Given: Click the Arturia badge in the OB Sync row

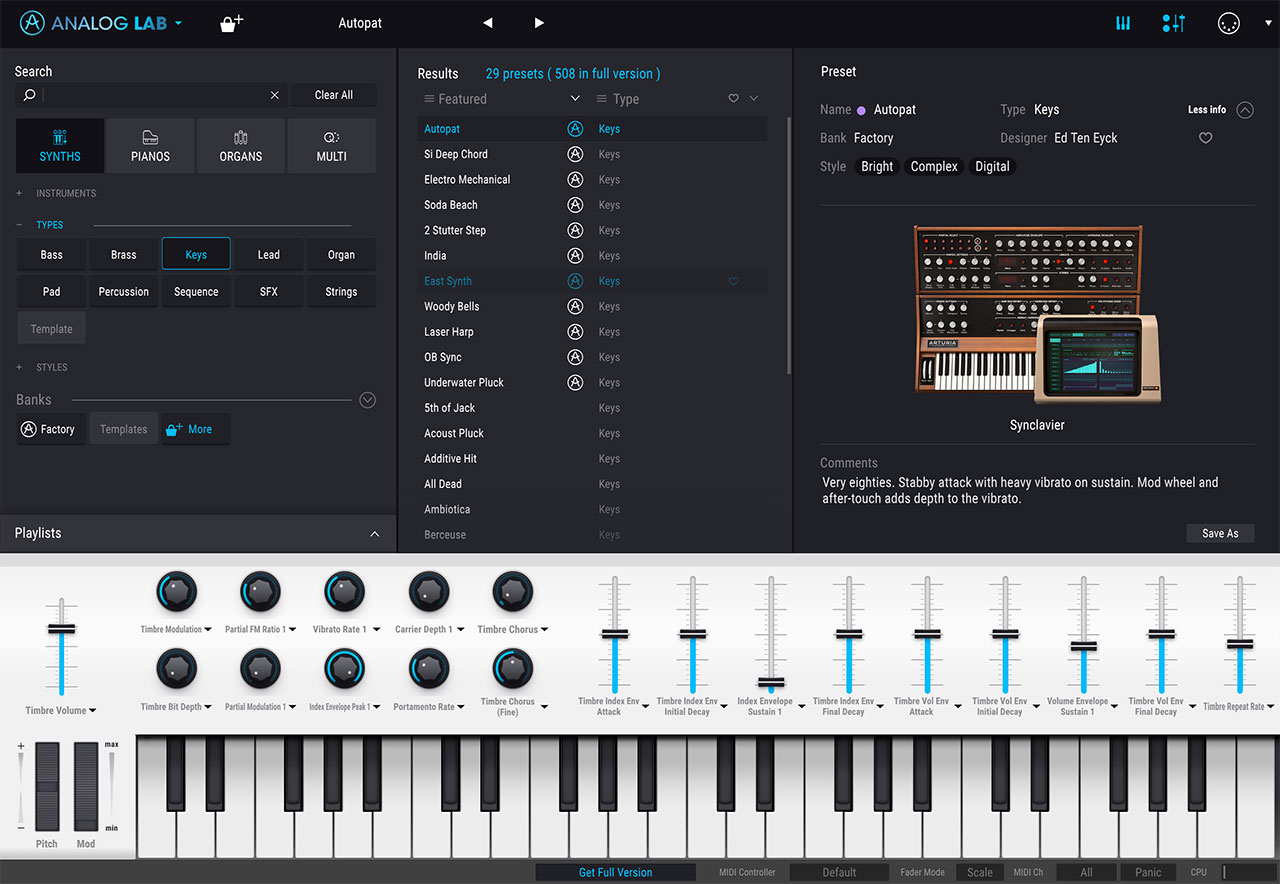Looking at the screenshot, I should [x=575, y=357].
